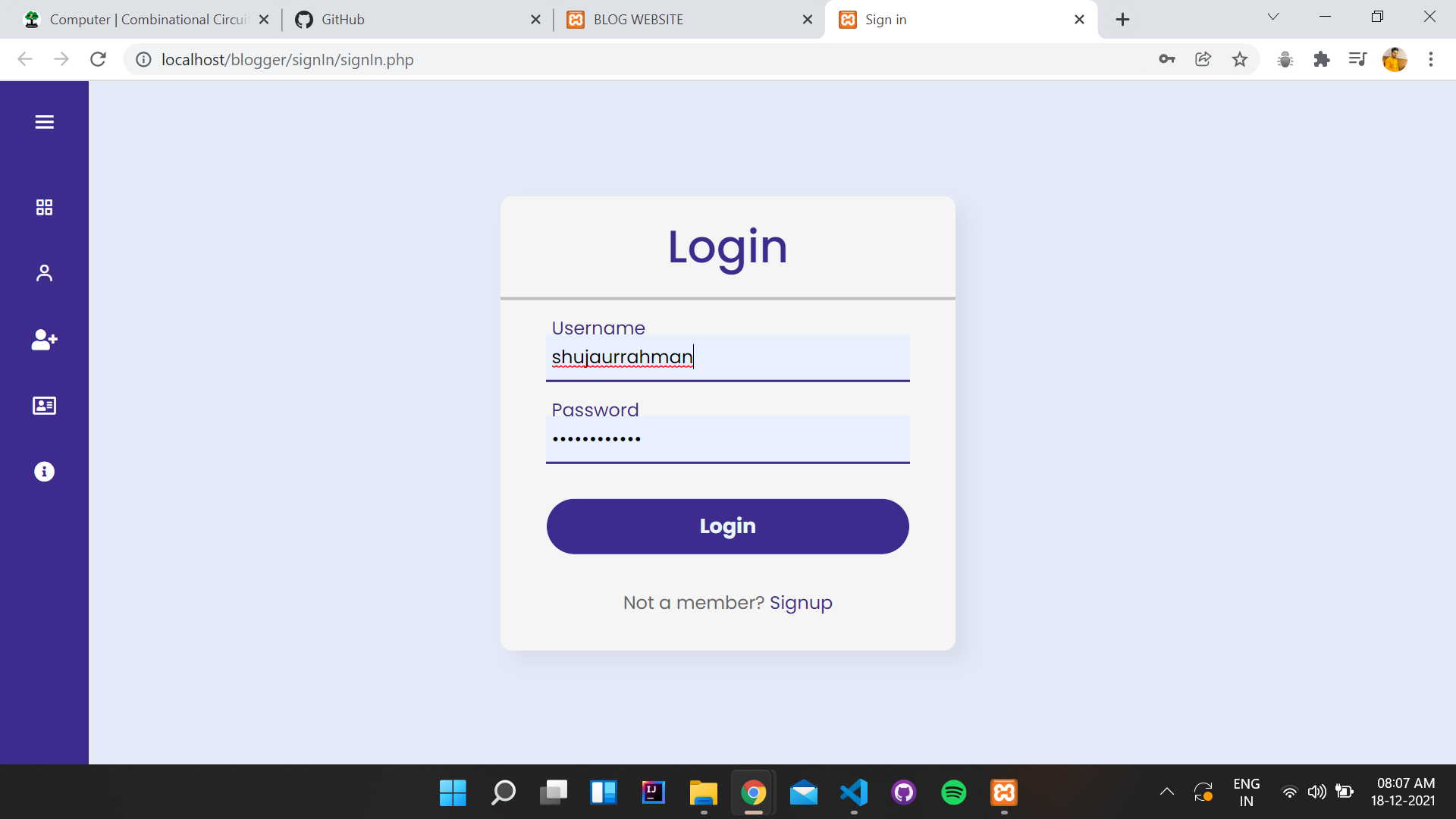Focus the Username field containing shujaurrahman

point(728,357)
